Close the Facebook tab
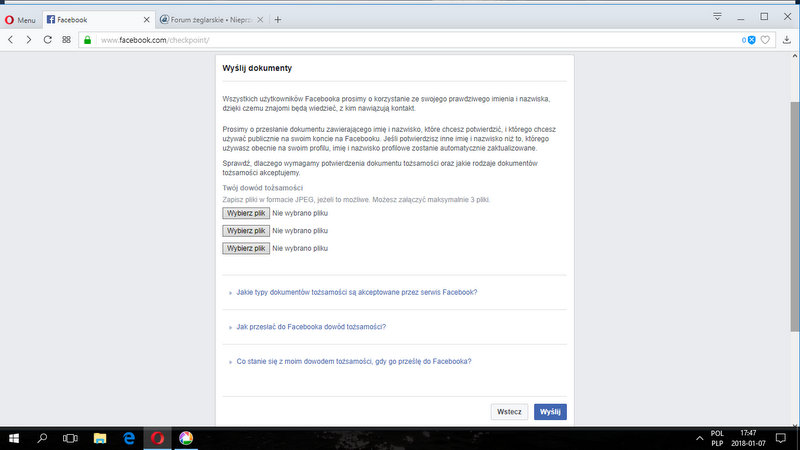This screenshot has height=450, width=800. (146, 20)
